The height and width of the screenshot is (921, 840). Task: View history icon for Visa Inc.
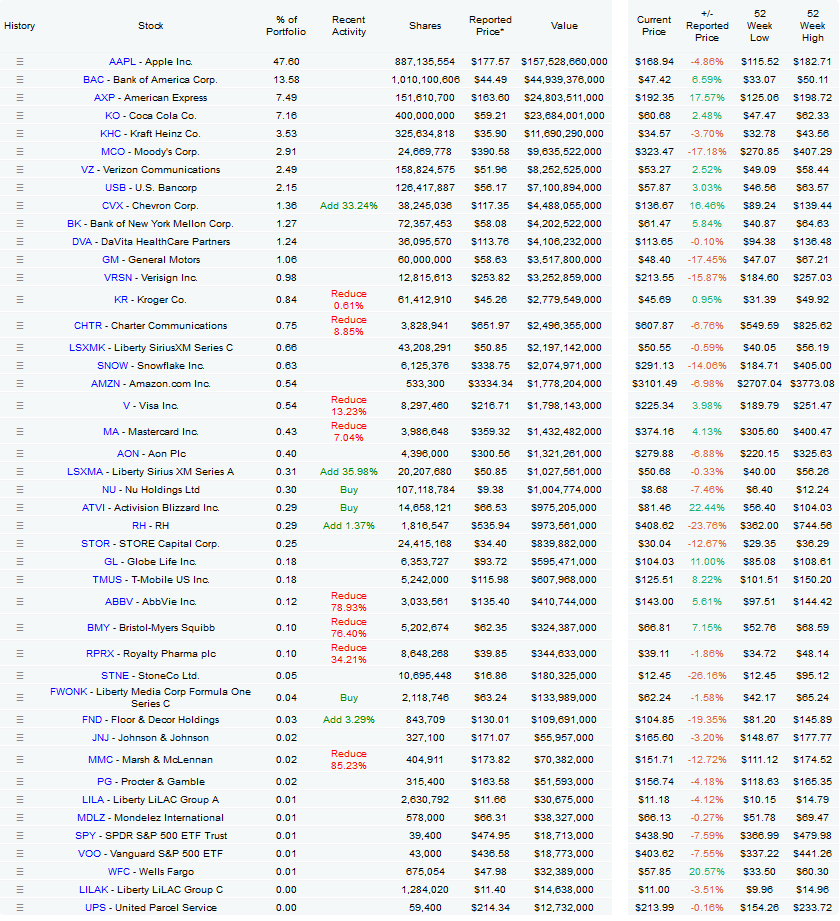[x=19, y=406]
